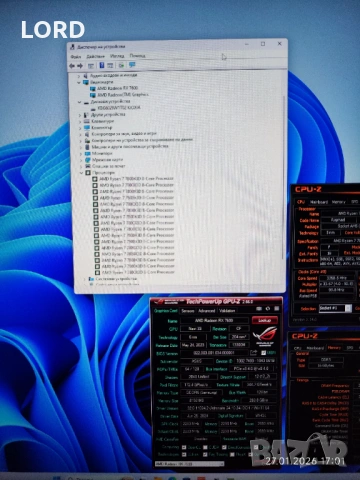
Task: Collapse the Disk drives tree node
Action: (x=79, y=102)
